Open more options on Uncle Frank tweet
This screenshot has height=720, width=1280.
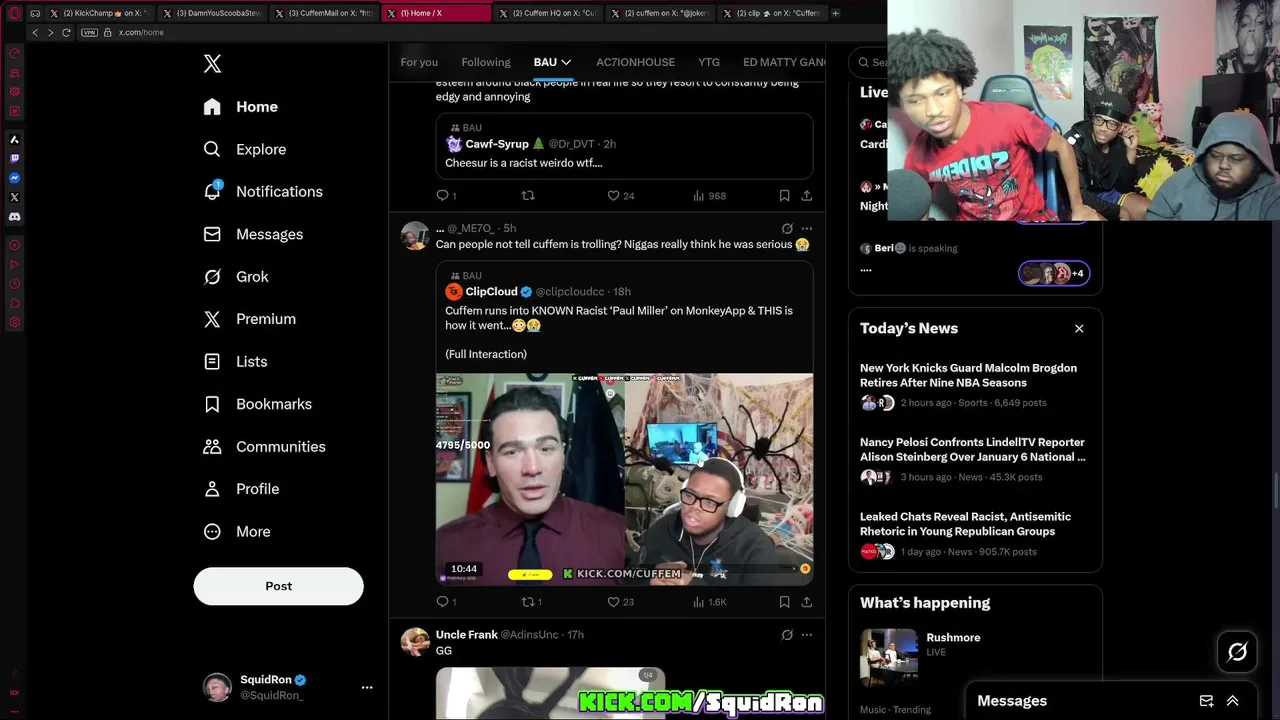(806, 635)
